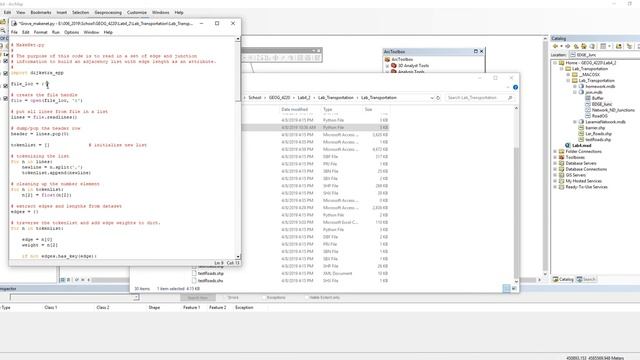Open the Run menu in the Python editor

coord(56,32)
